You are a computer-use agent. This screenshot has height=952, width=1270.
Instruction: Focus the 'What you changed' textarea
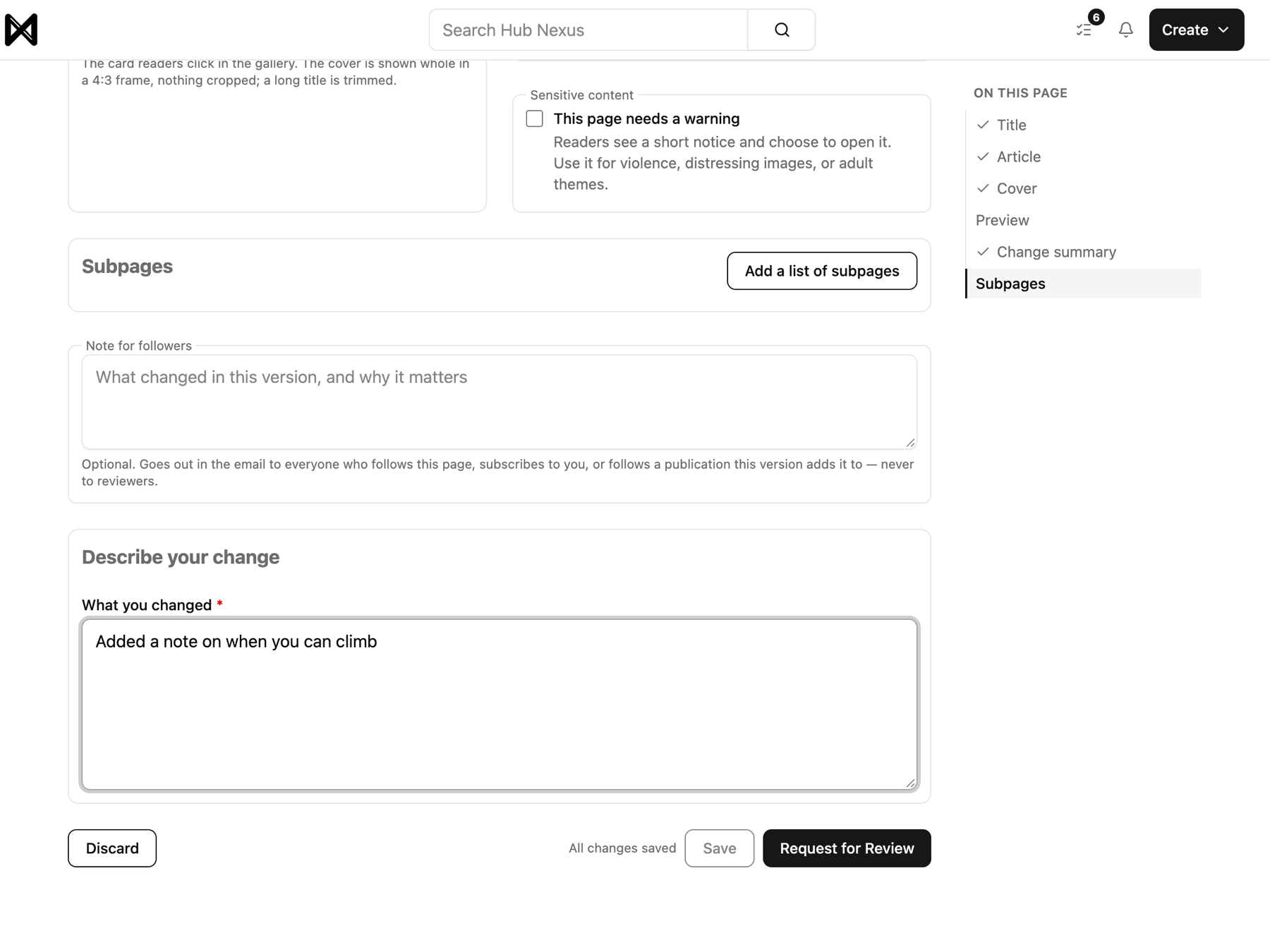[x=500, y=704]
